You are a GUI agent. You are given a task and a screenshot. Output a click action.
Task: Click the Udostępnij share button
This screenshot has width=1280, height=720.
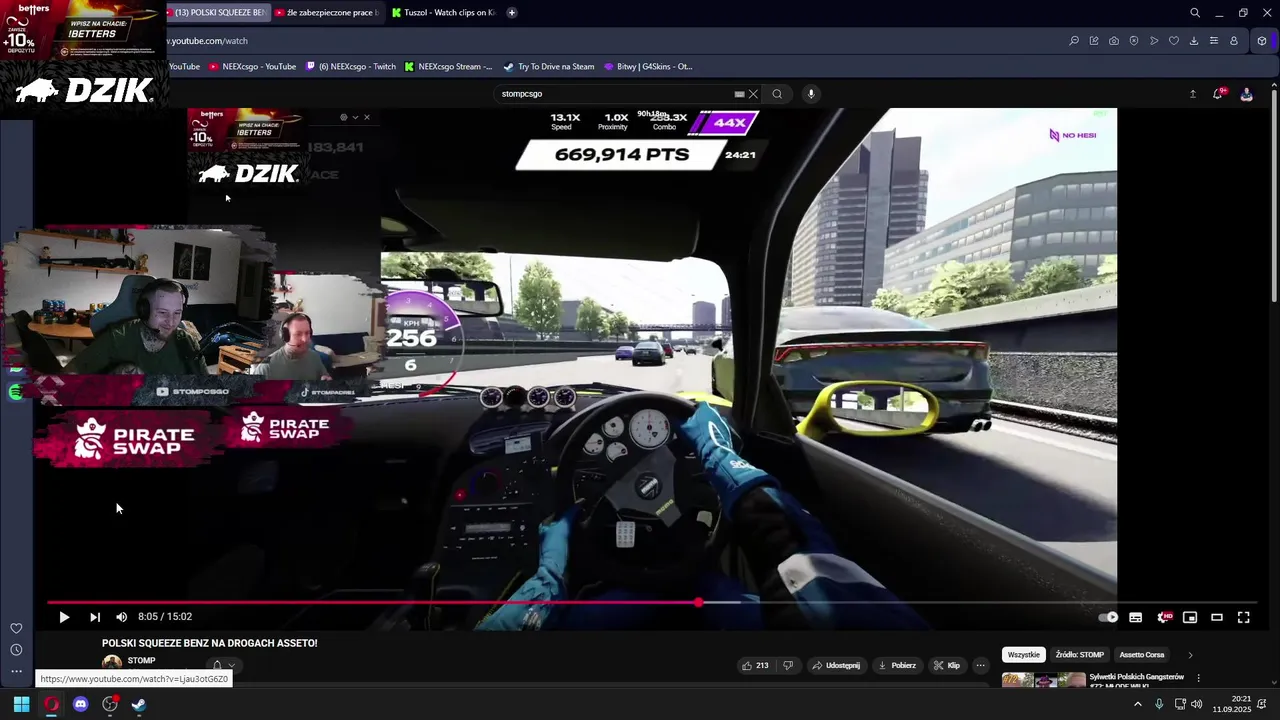(x=836, y=665)
